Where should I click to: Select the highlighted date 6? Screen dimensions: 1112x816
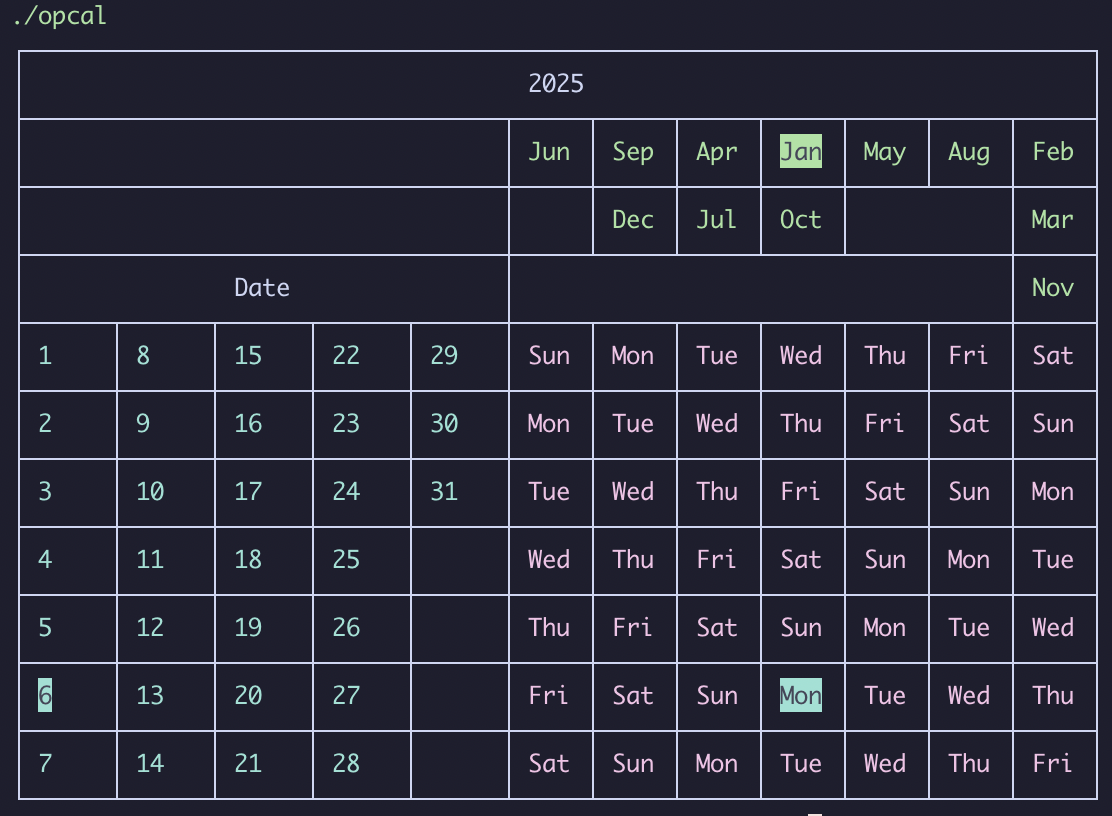click(45, 695)
